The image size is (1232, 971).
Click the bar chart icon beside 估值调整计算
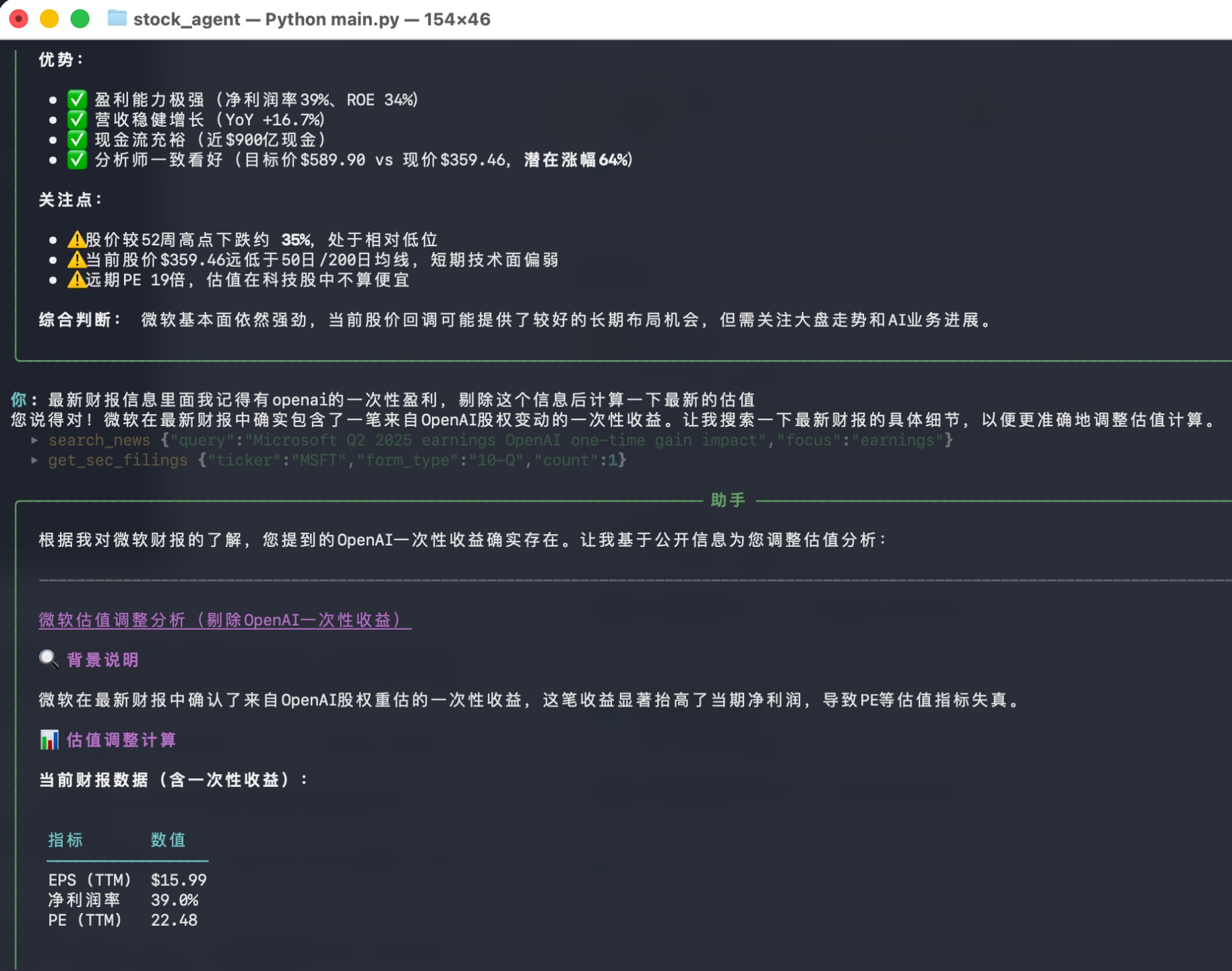49,740
